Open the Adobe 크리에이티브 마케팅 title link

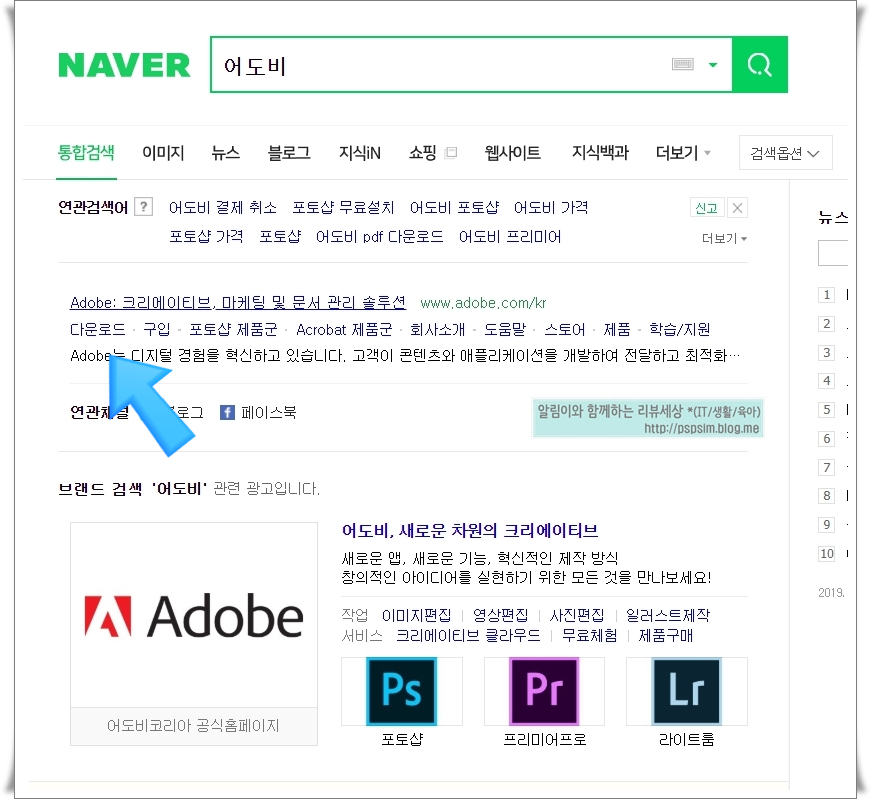coord(238,303)
